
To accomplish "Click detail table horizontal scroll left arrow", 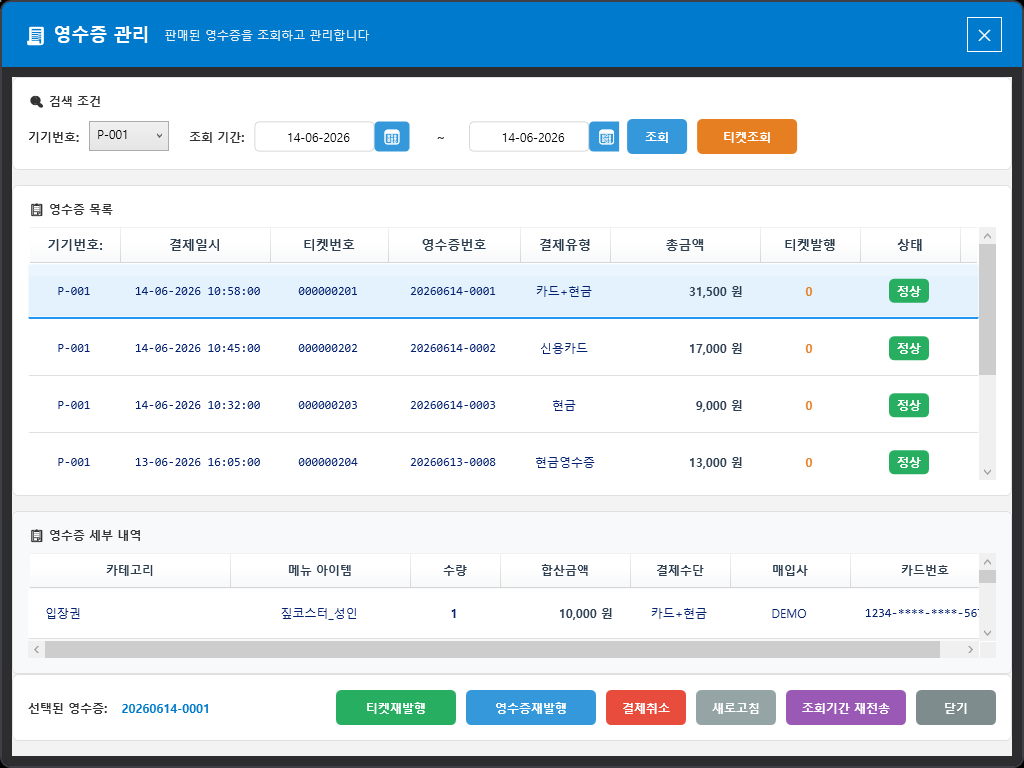I will 37,649.
